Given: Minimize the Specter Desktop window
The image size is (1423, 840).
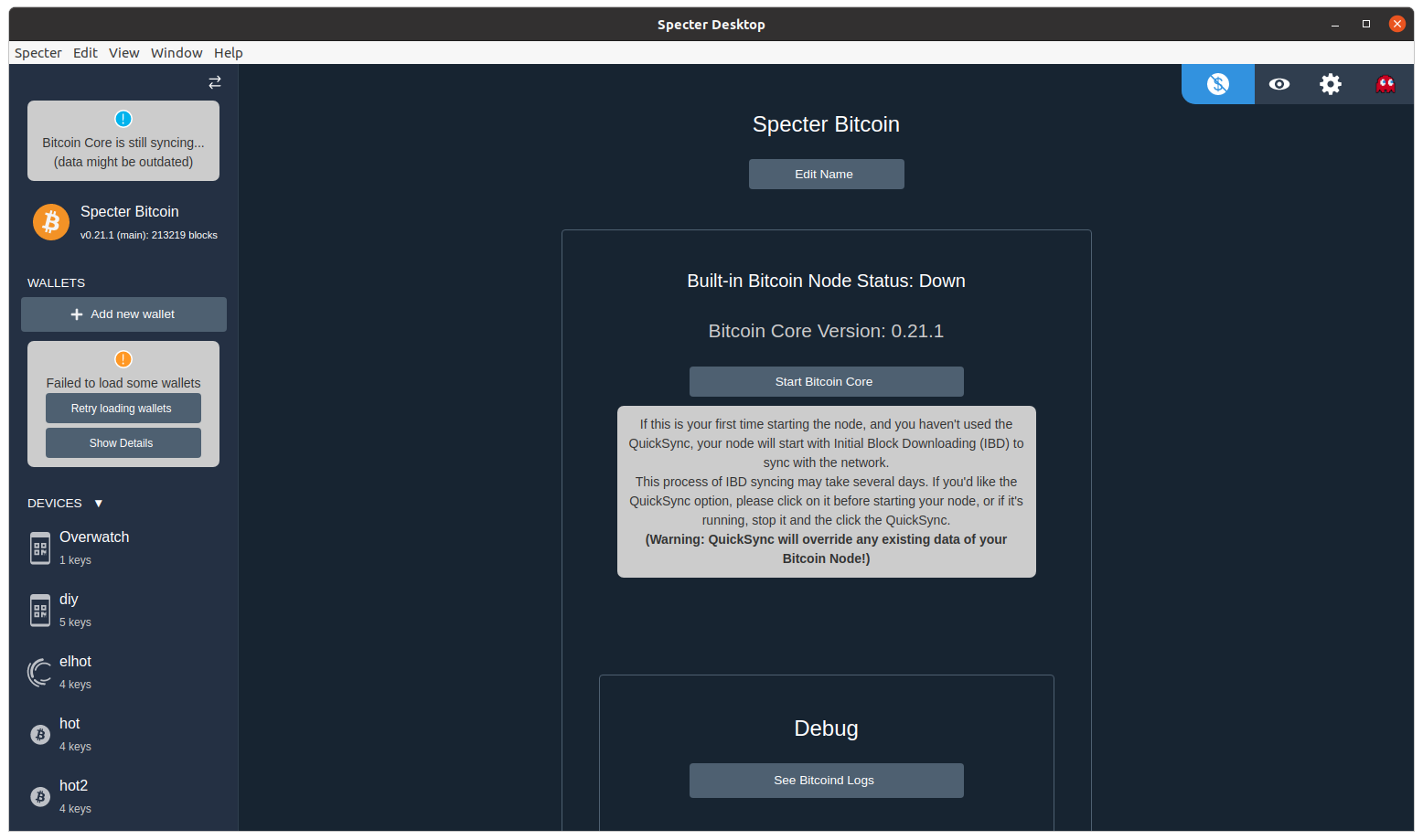Looking at the screenshot, I should (1335, 25).
